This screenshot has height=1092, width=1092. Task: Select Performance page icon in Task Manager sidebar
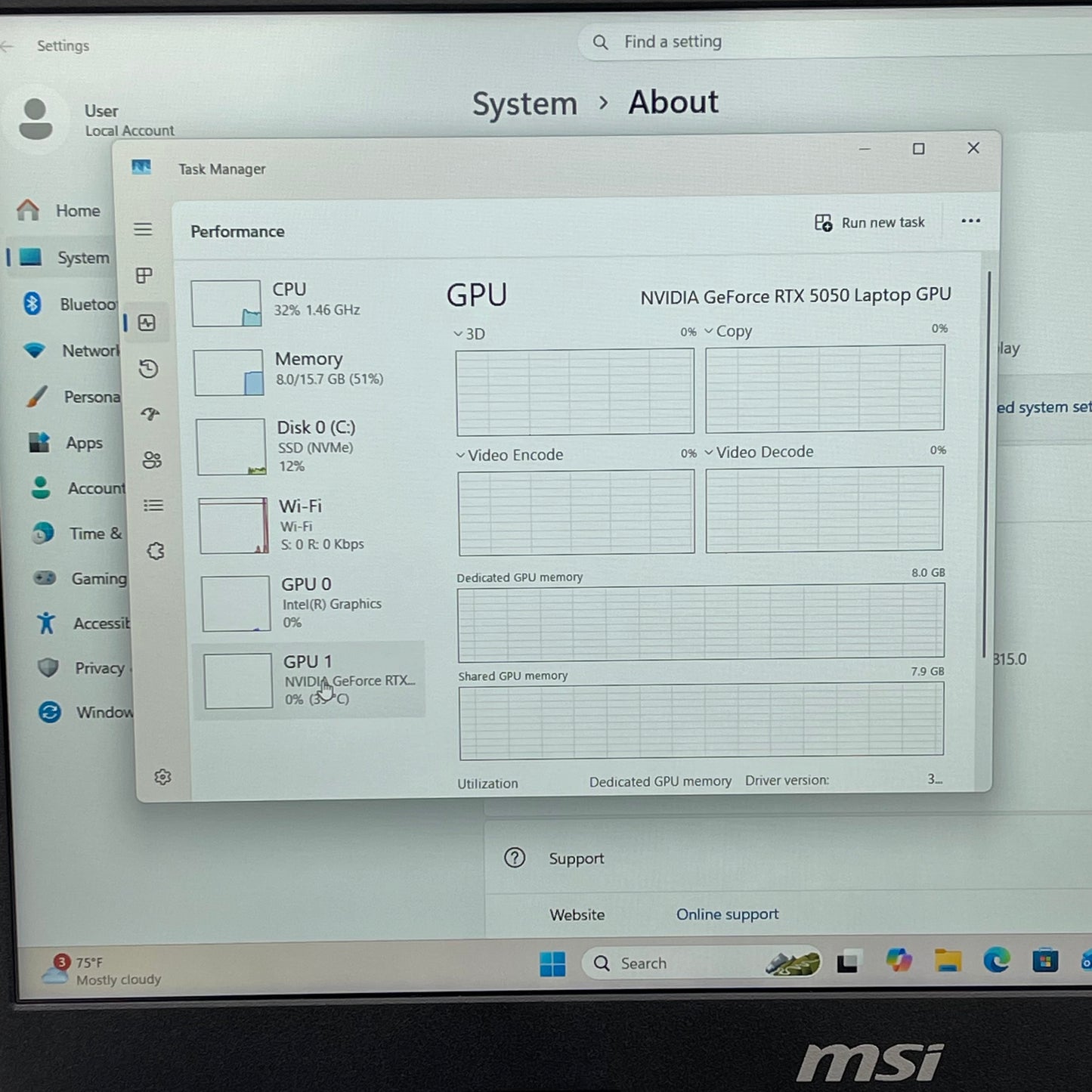pyautogui.click(x=147, y=323)
